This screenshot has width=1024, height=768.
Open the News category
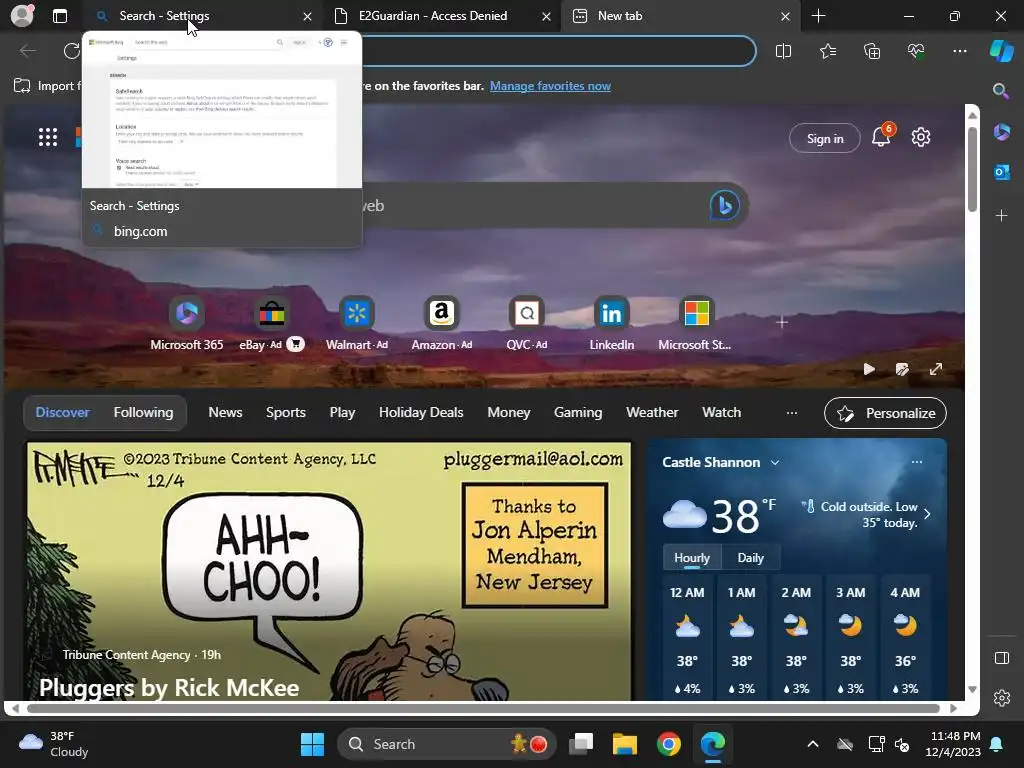[x=225, y=412]
